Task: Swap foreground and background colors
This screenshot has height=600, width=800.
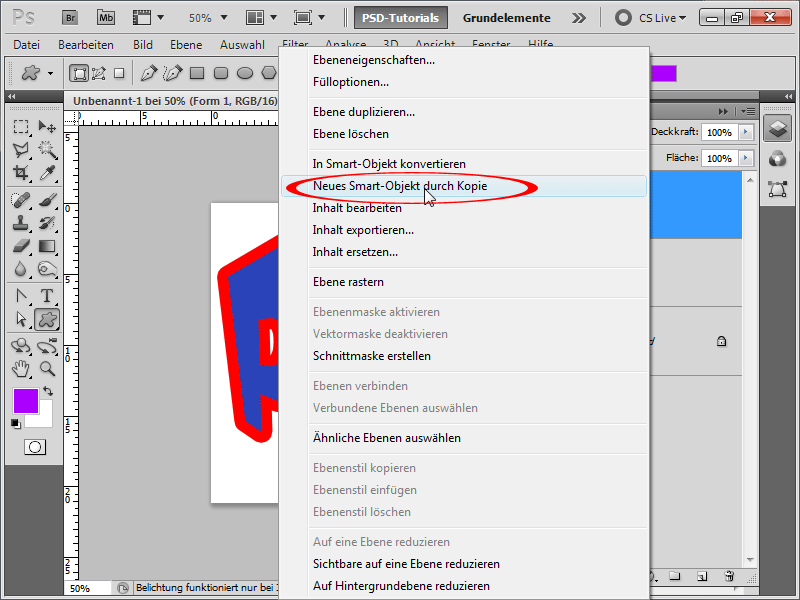Action: tap(48, 391)
